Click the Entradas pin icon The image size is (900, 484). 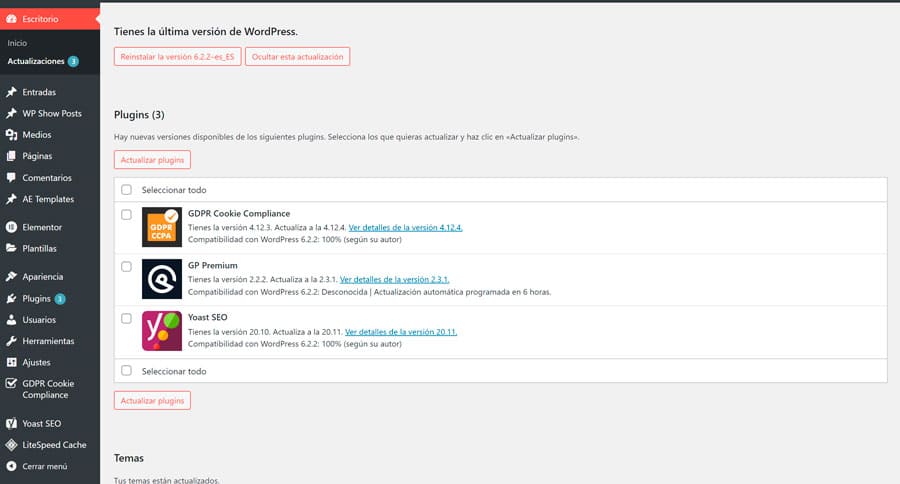point(11,92)
